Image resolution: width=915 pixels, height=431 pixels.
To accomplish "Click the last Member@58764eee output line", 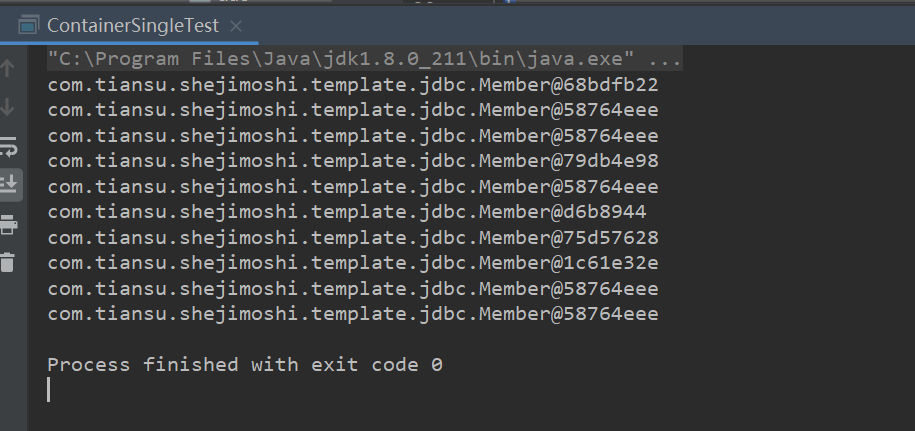I will pos(352,314).
